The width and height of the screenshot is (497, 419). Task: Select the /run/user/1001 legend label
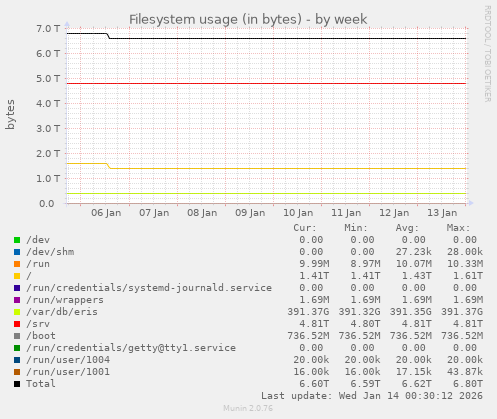68,372
